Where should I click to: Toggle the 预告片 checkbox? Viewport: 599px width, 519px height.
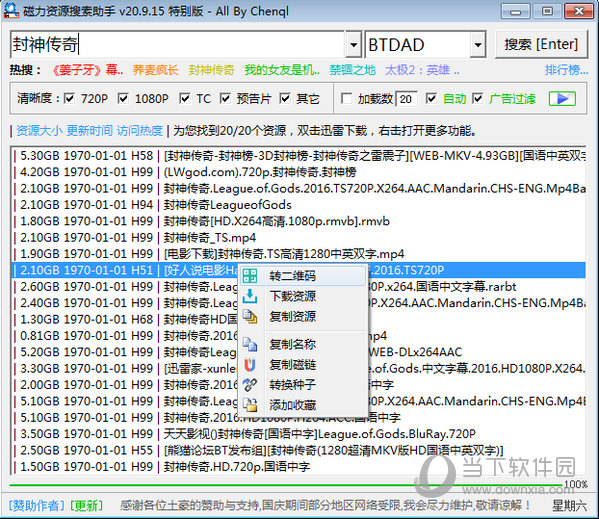[225, 99]
